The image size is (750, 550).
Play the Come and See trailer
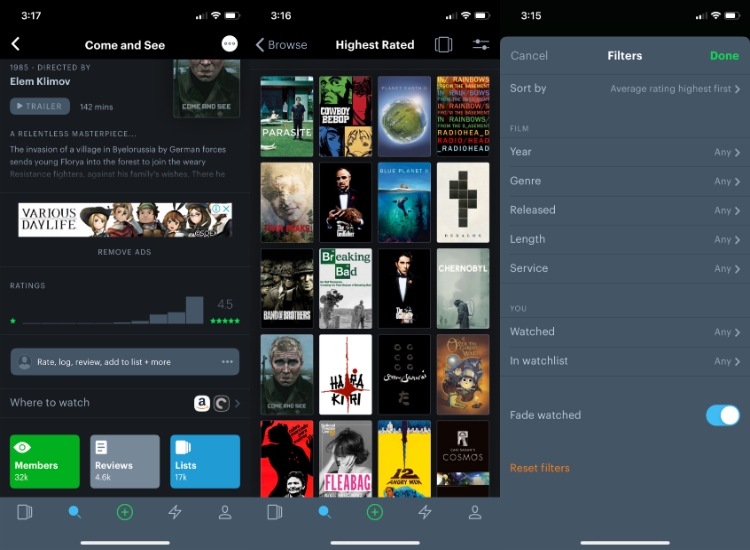(x=40, y=106)
